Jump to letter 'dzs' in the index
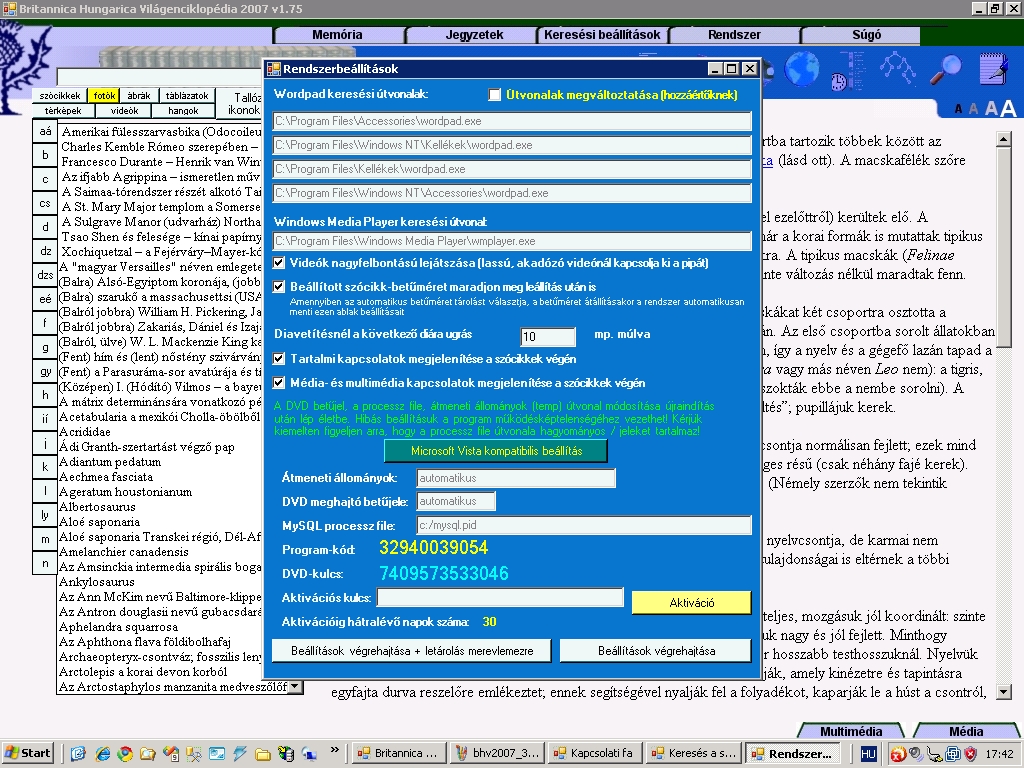The height and width of the screenshot is (768, 1024). [45, 275]
